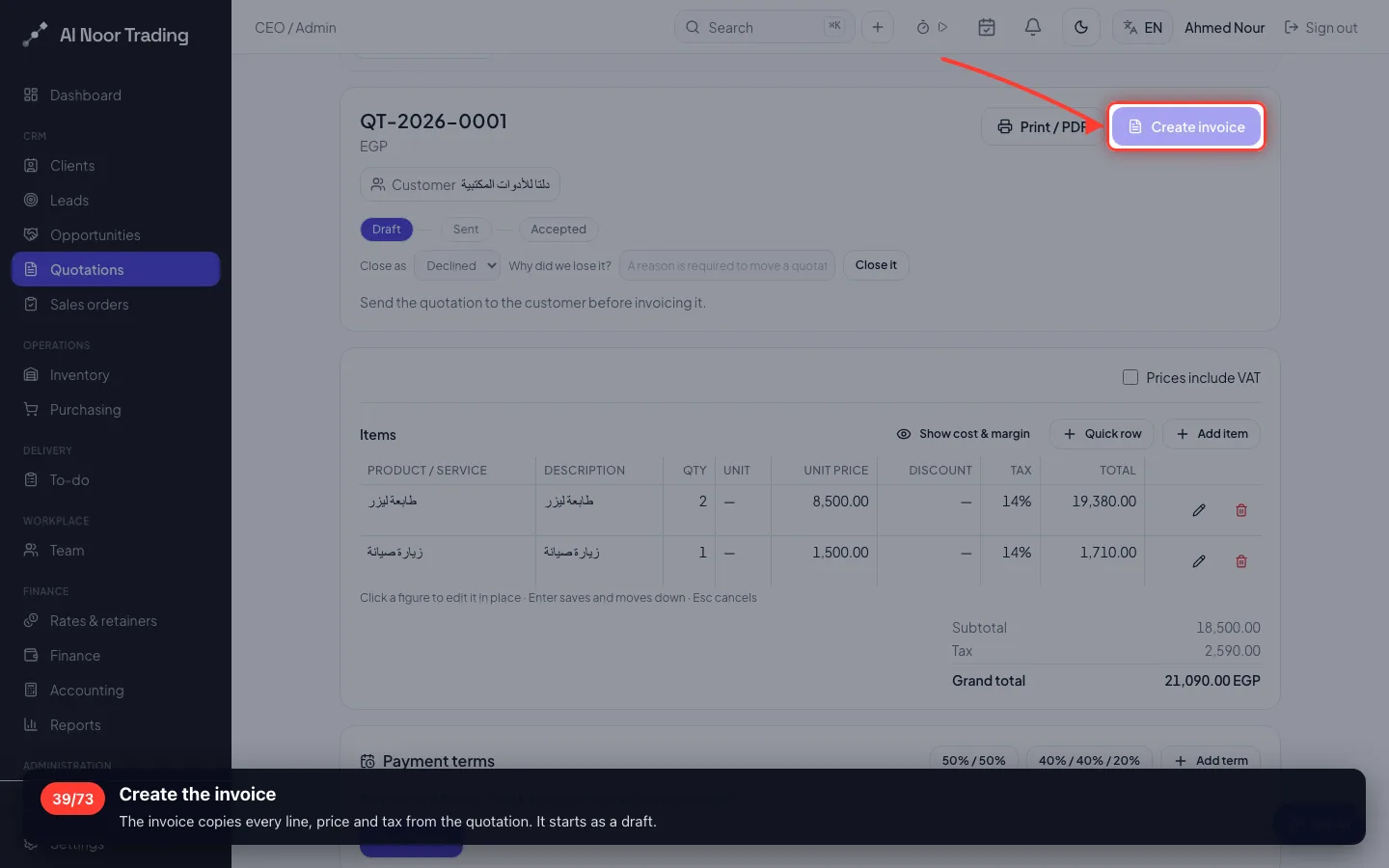Open the Dashboard page in the sidebar
Image resolution: width=1389 pixels, height=868 pixels.
(x=116, y=95)
